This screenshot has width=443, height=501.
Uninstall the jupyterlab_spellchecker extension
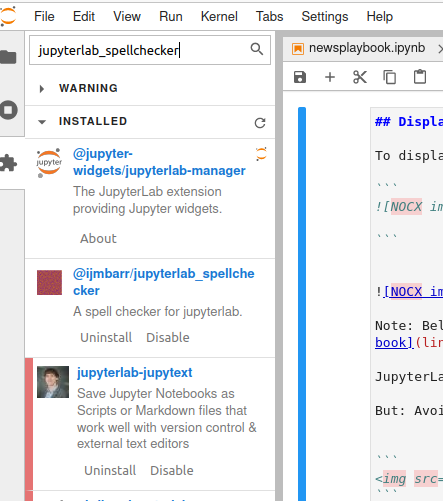tap(106, 338)
